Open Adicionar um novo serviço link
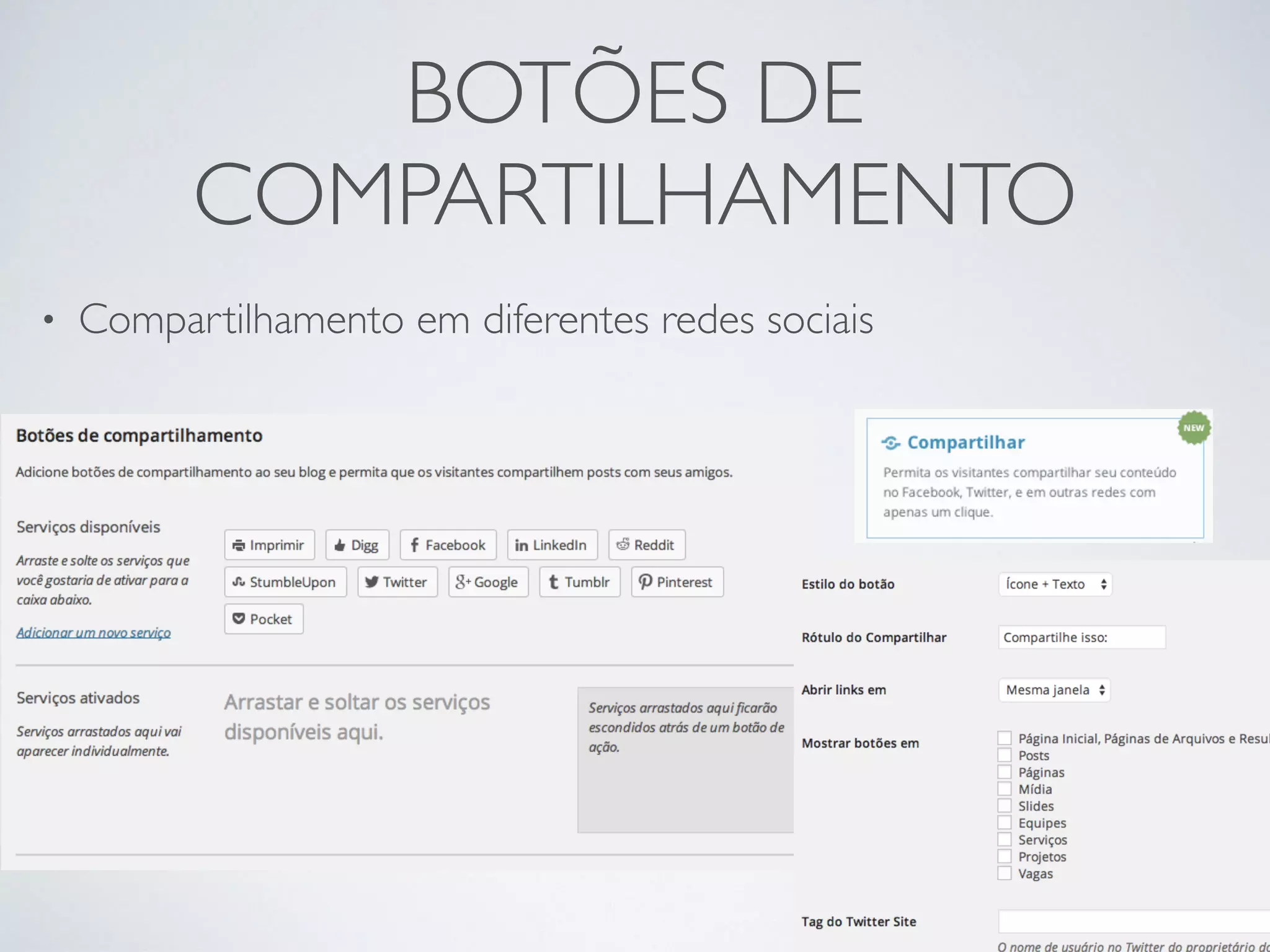Screen dimensions: 1270x952 [94, 633]
